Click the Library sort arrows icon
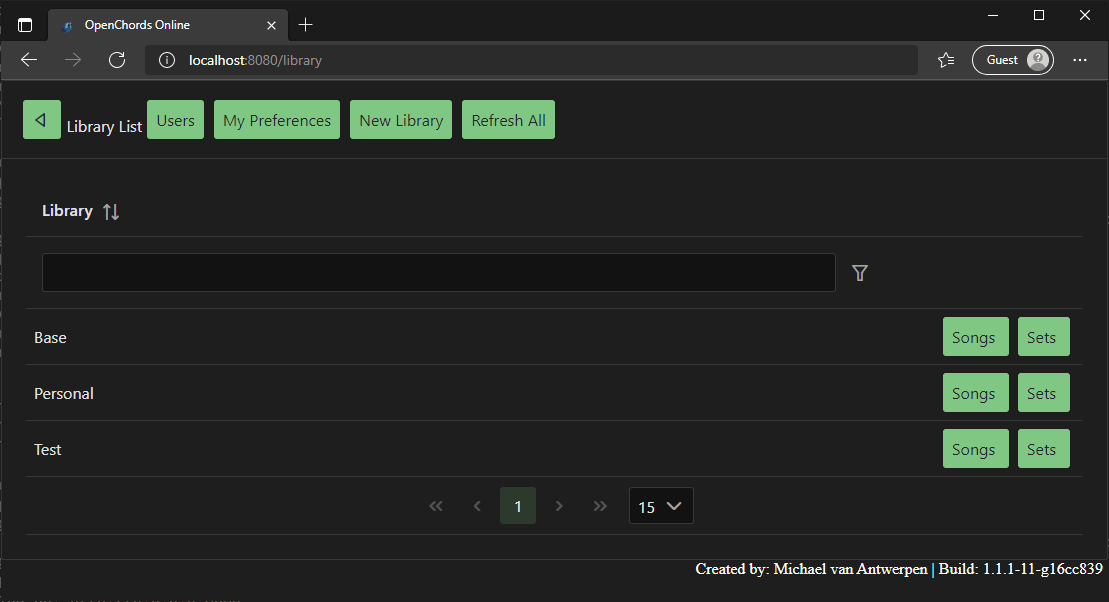 click(x=111, y=211)
